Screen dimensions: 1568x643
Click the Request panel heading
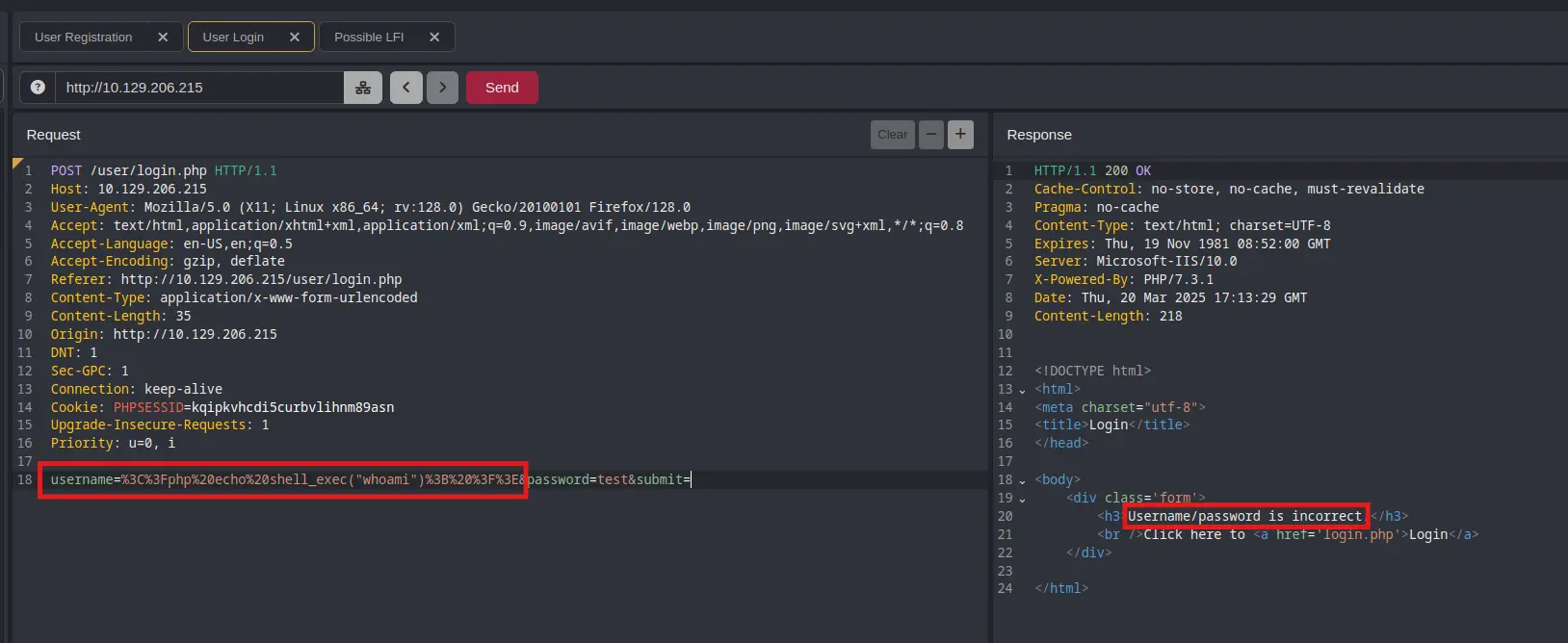tap(54, 135)
